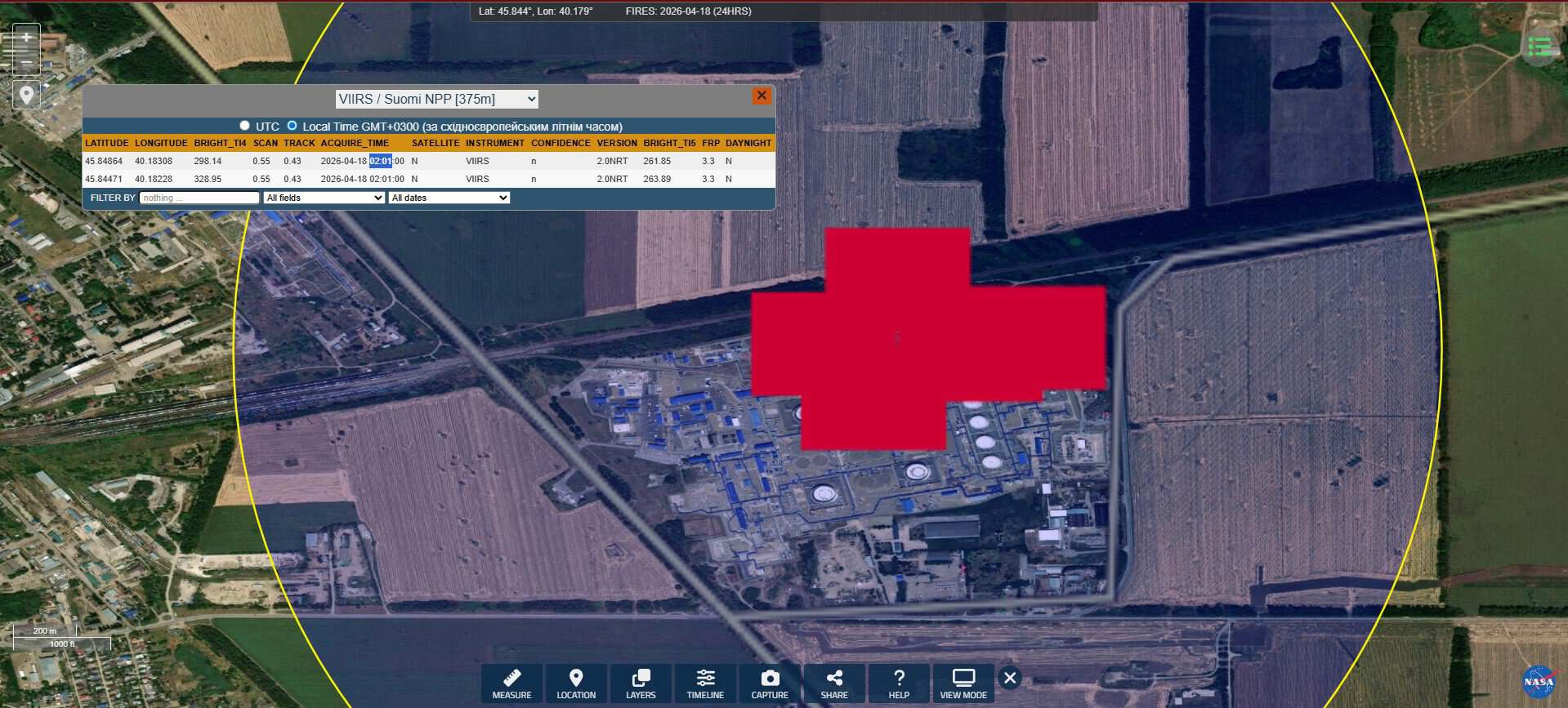Sort by BRIGHT_TI4 column header
1568x708 pixels.
point(220,143)
